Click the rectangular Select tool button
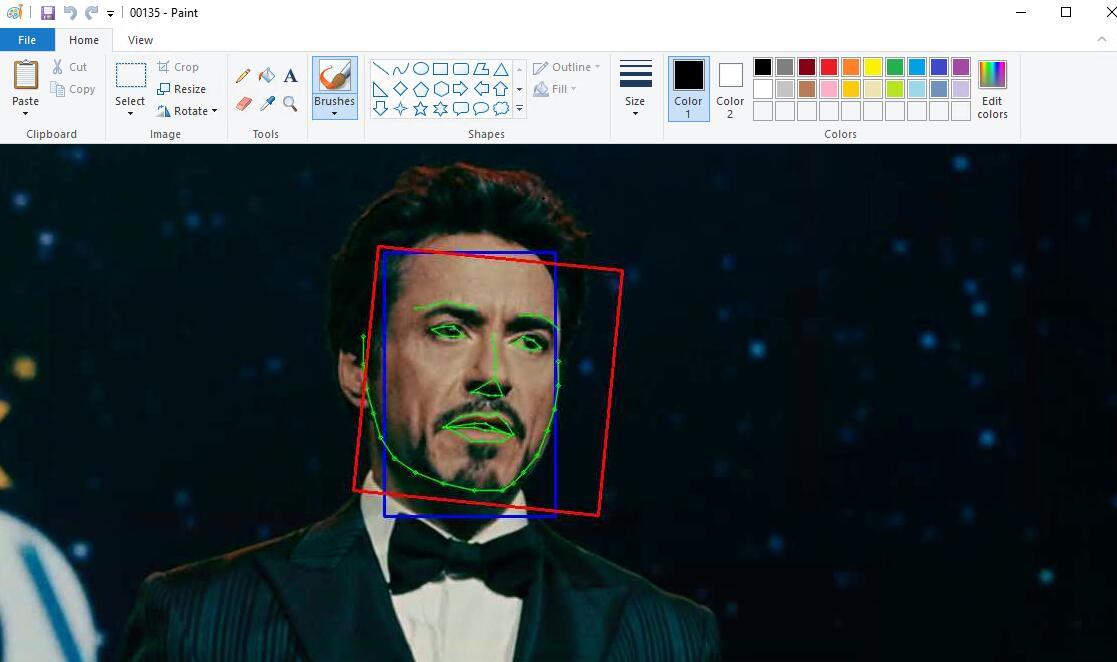Viewport: 1117px width, 662px height. coord(130,76)
